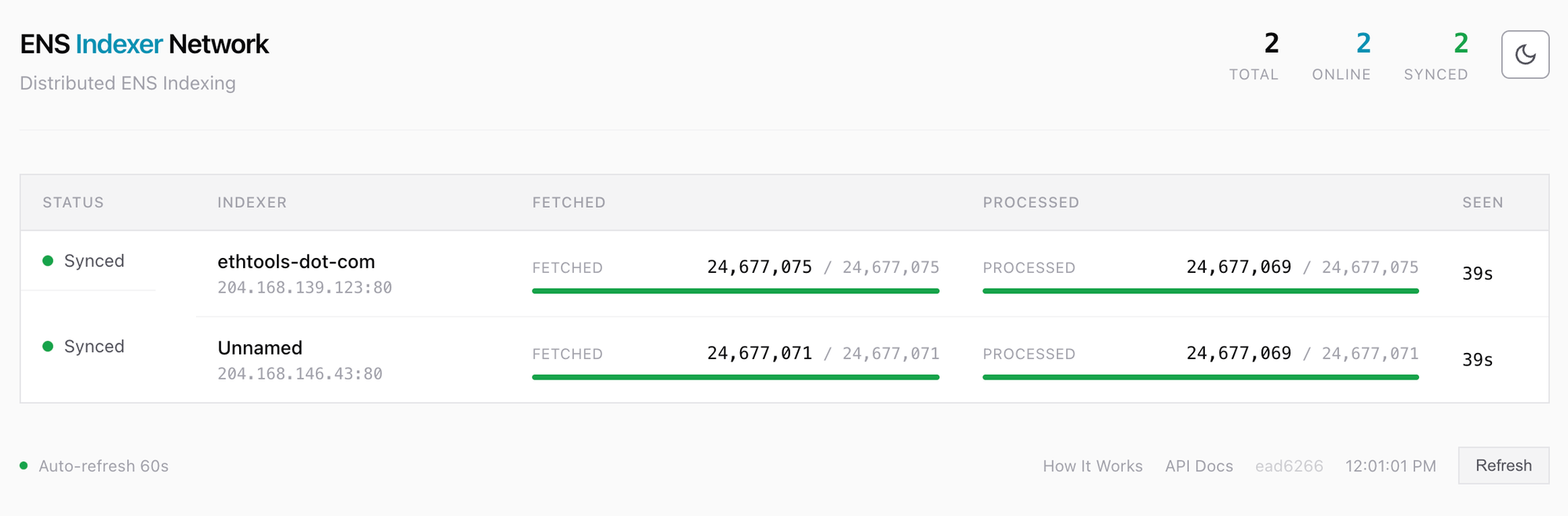The image size is (1568, 516).
Task: Open the How It Works link
Action: (1092, 467)
